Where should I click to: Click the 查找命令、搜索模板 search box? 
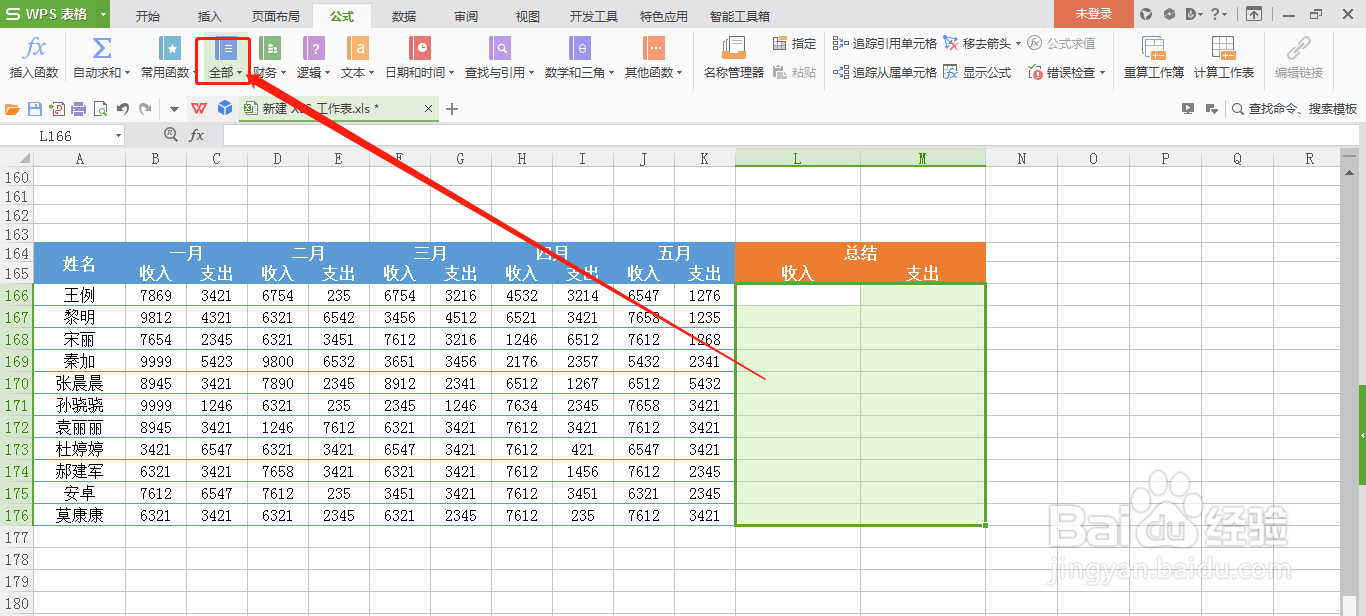[1294, 109]
